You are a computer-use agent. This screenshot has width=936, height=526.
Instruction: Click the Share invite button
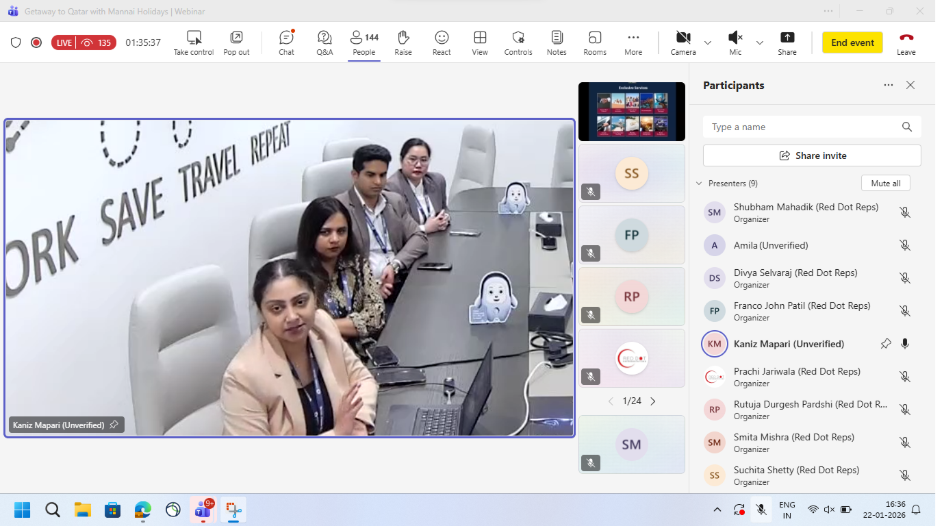(x=812, y=156)
